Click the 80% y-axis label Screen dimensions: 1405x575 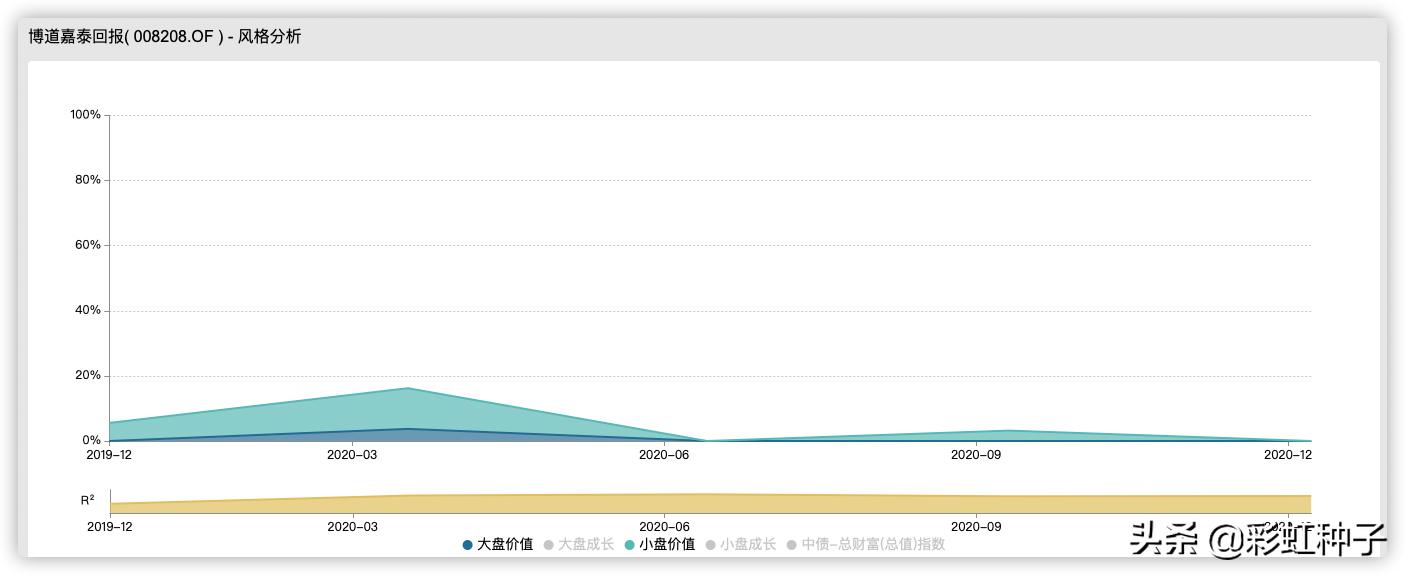(88, 180)
